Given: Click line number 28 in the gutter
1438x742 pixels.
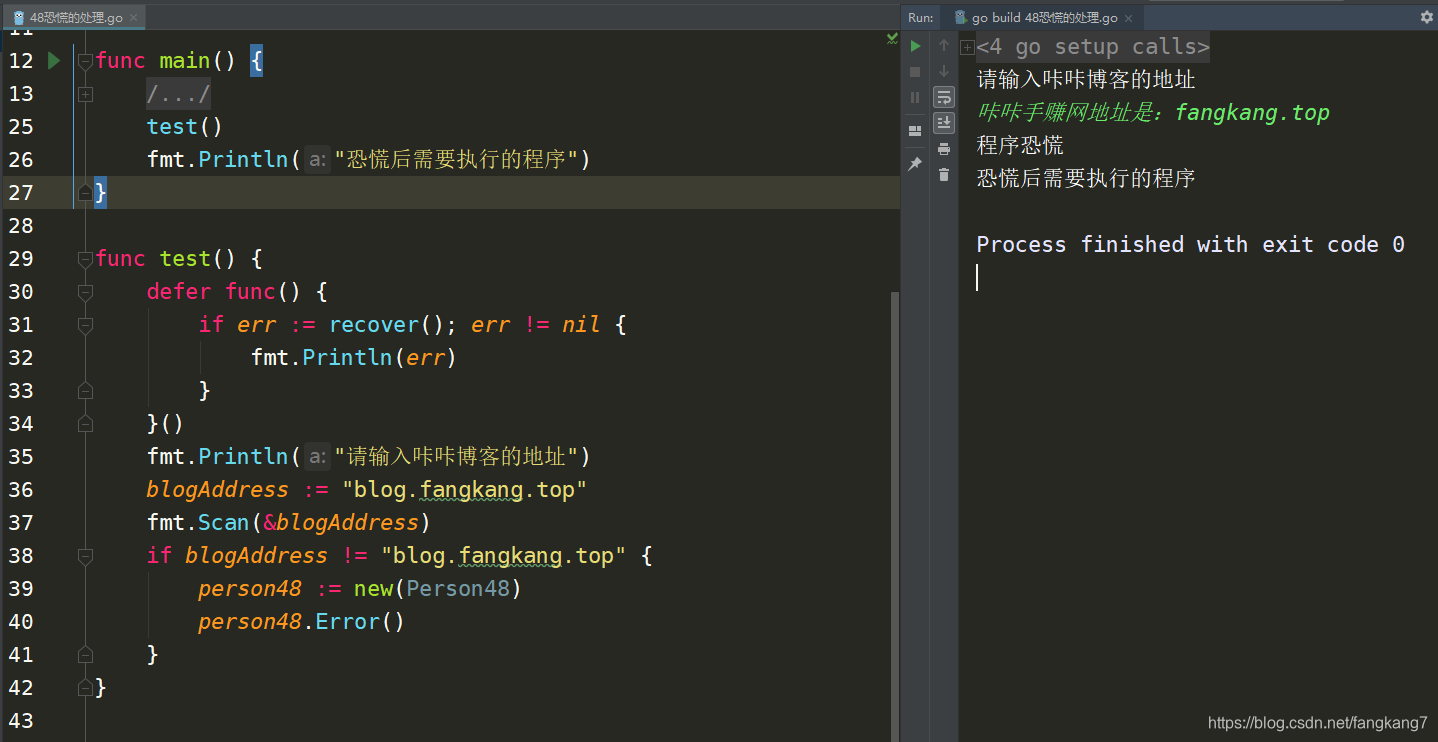Looking at the screenshot, I should click(21, 226).
